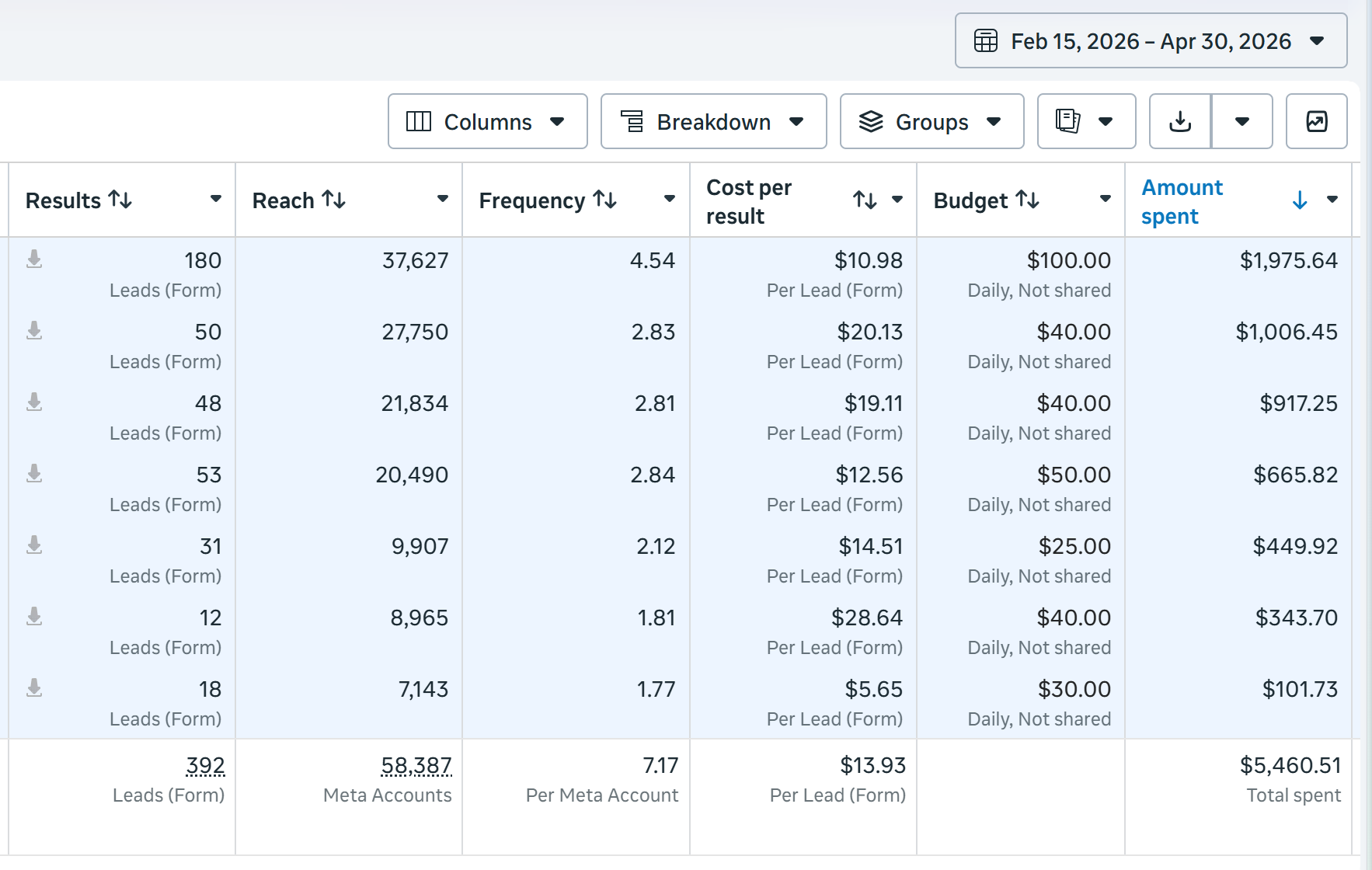This screenshot has height=870, width=1372.
Task: Open the date range picker Feb 15 – Apr 30
Action: pyautogui.click(x=1151, y=40)
